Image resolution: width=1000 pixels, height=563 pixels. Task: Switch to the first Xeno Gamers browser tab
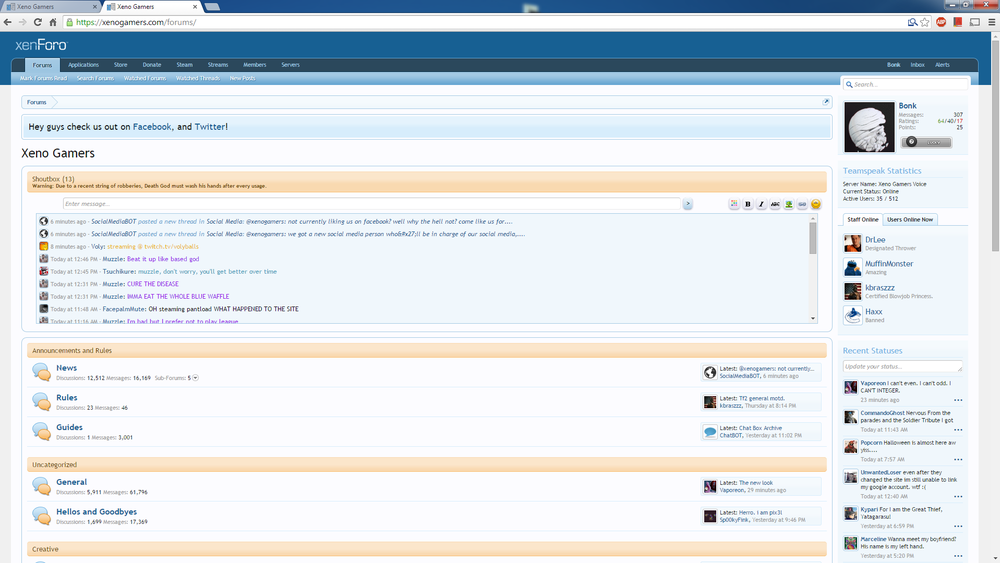click(52, 6)
